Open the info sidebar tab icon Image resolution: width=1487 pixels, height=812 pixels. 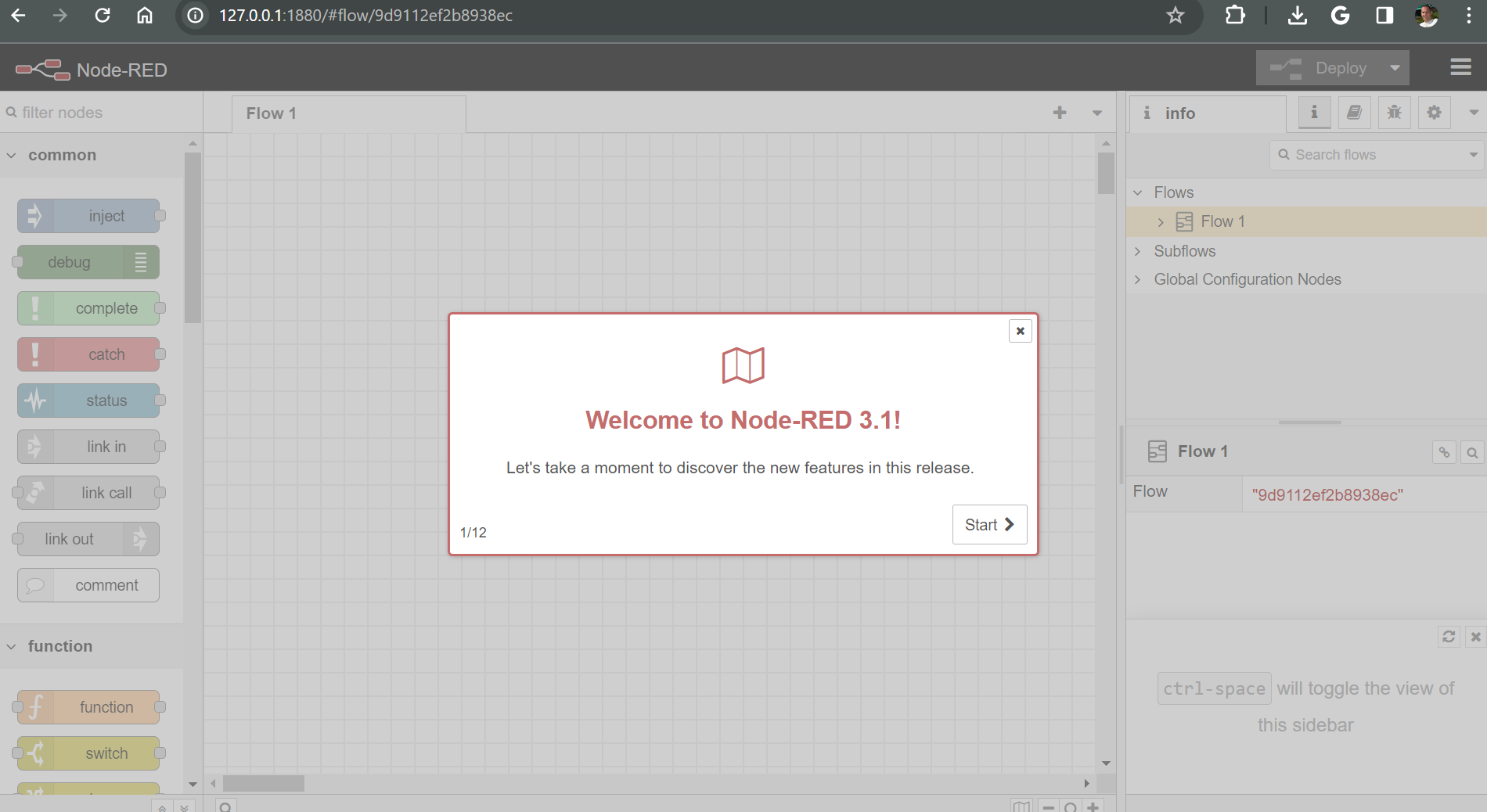pos(1314,113)
